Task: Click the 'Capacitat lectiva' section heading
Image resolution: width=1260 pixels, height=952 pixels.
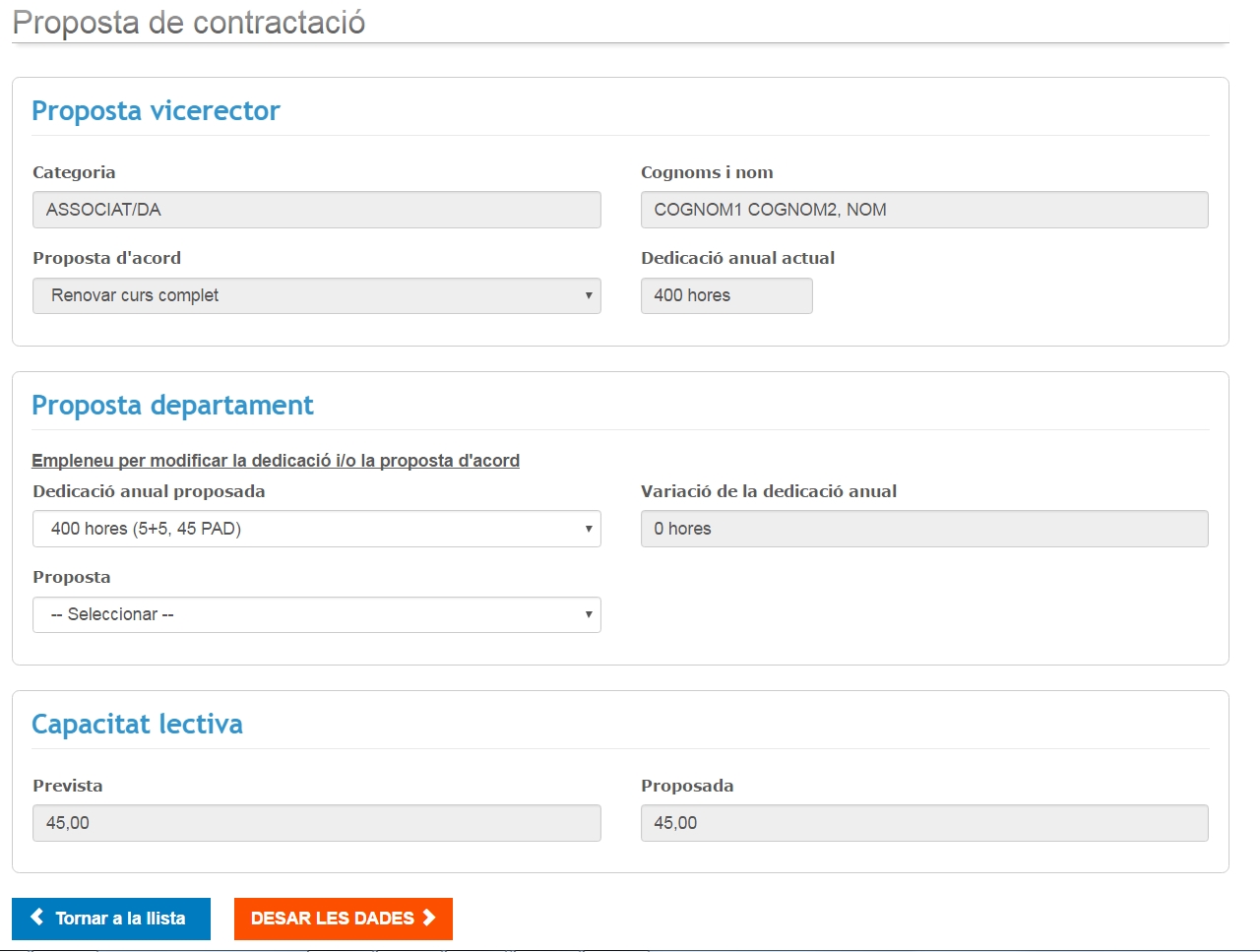Action: (x=137, y=725)
